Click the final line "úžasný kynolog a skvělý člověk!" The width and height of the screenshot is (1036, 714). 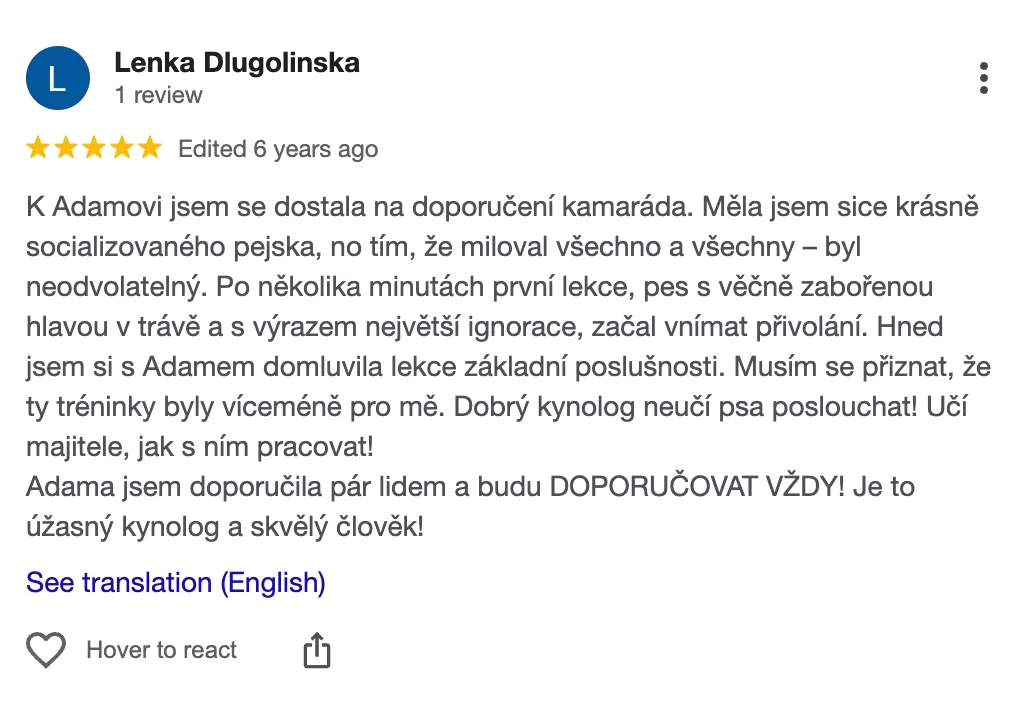click(x=225, y=527)
